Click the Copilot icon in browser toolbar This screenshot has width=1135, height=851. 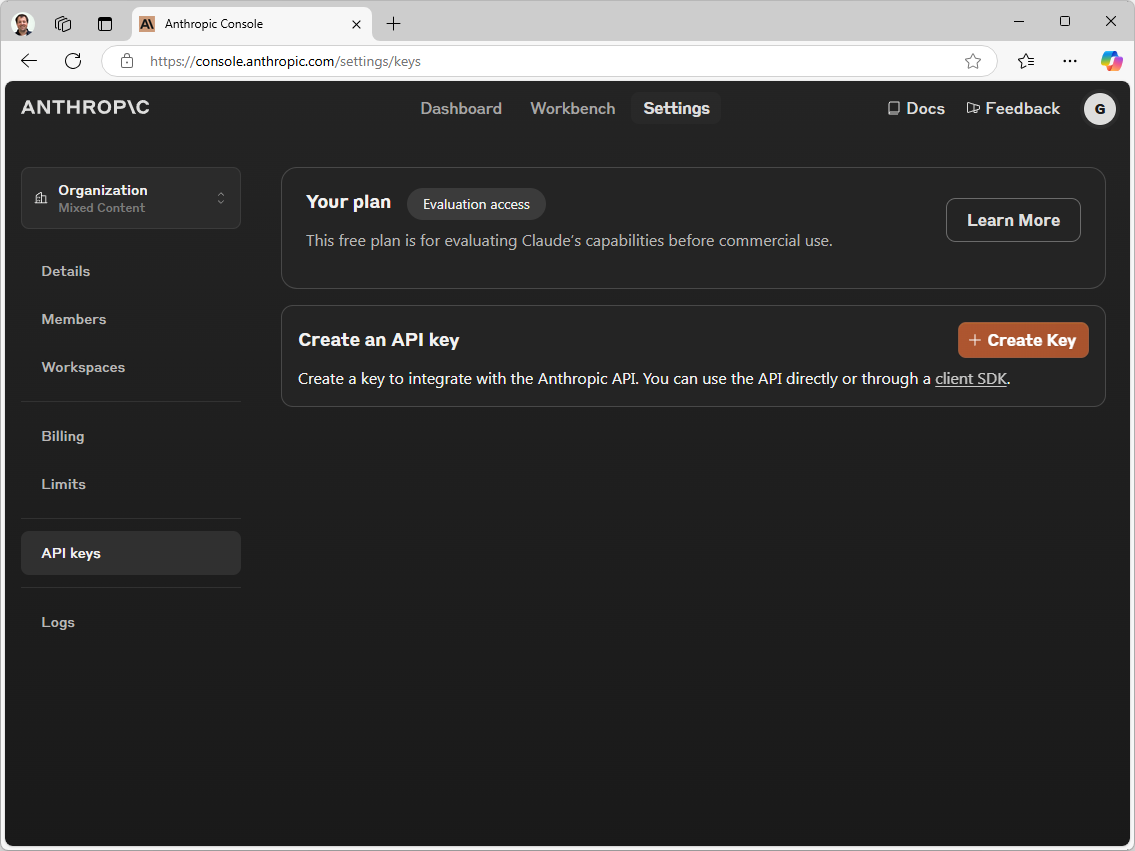1111,61
